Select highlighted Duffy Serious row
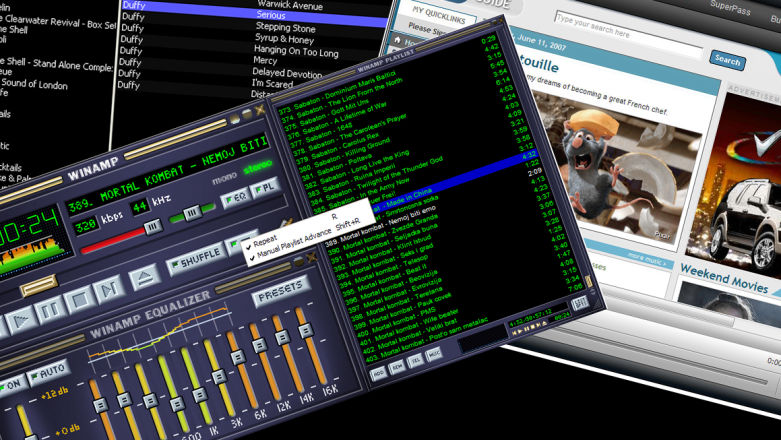 (x=254, y=15)
